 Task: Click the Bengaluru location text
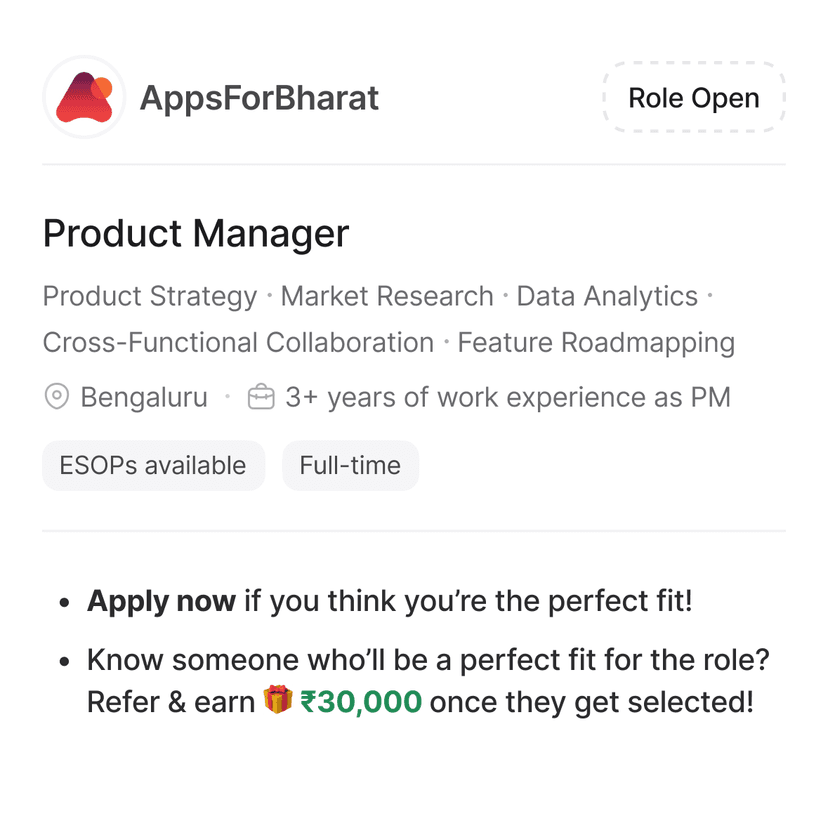[144, 397]
